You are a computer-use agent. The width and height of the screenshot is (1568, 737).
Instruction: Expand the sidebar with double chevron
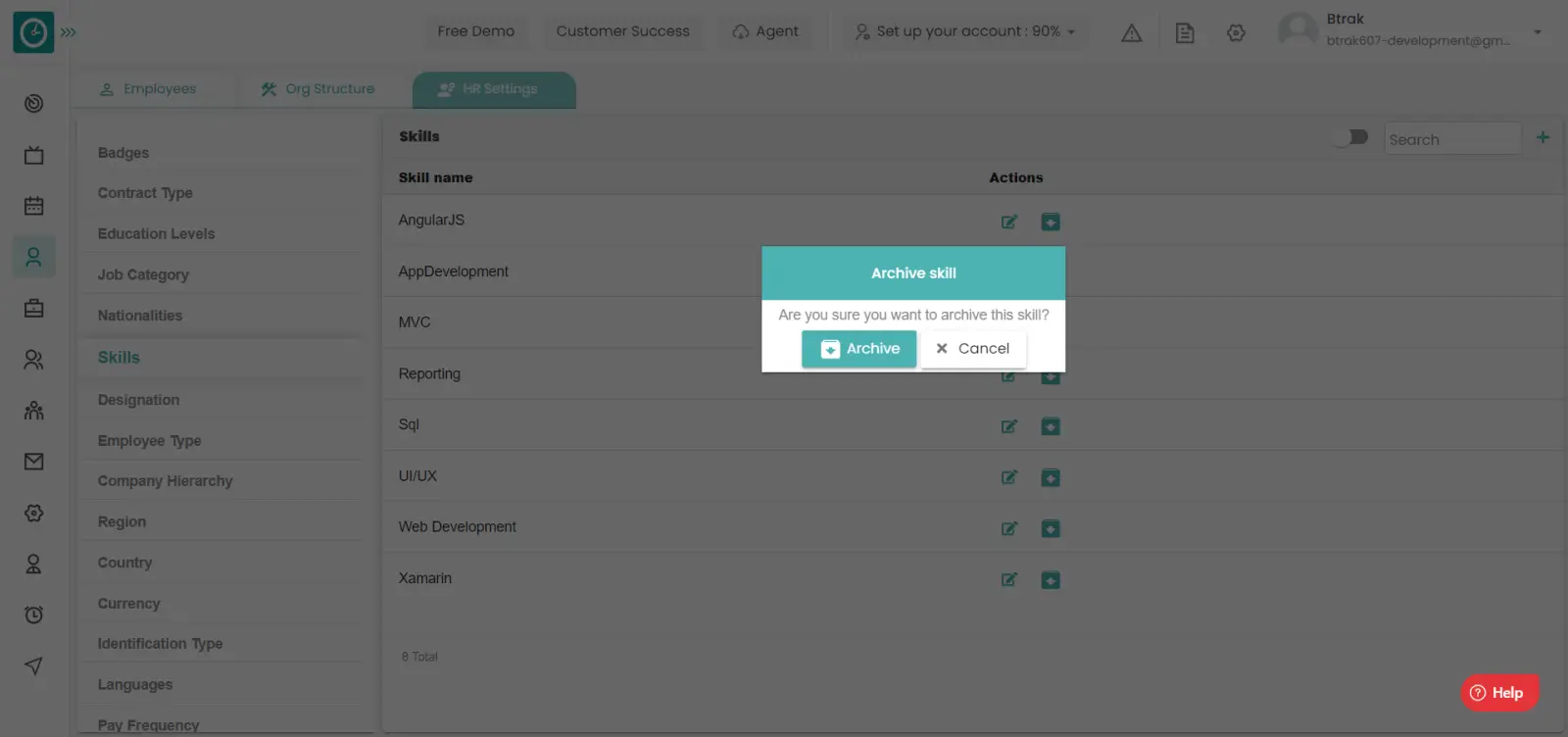click(x=69, y=32)
